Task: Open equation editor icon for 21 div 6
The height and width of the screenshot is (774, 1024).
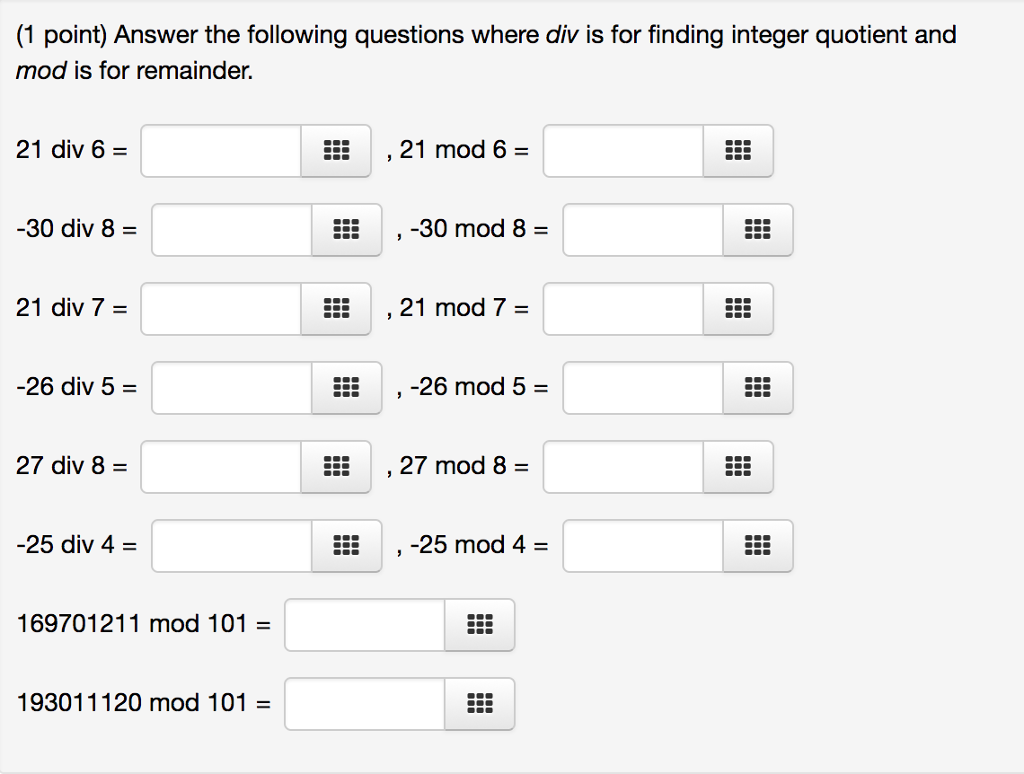Action: click(336, 151)
